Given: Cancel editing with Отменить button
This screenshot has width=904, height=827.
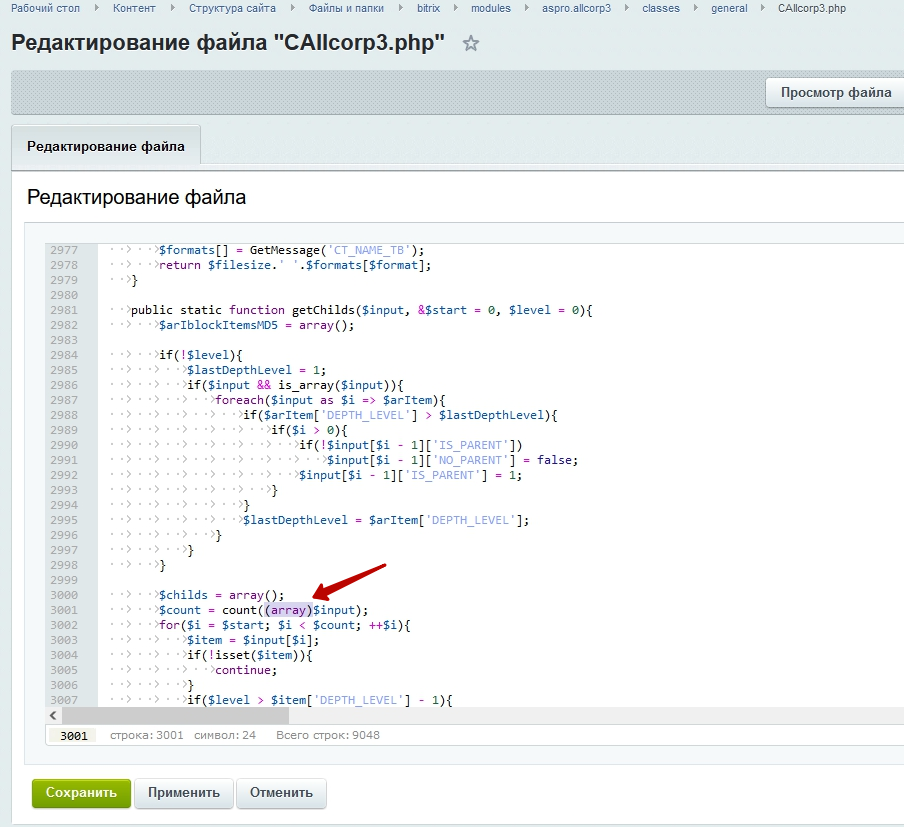Looking at the screenshot, I should 281,793.
